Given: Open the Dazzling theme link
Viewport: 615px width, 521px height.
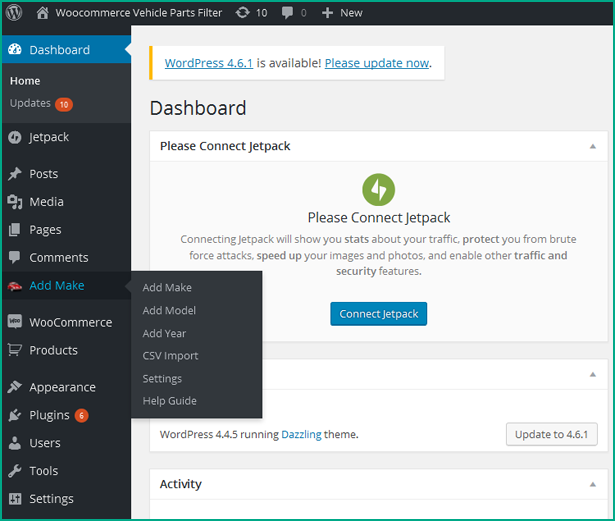Looking at the screenshot, I should coord(301,434).
